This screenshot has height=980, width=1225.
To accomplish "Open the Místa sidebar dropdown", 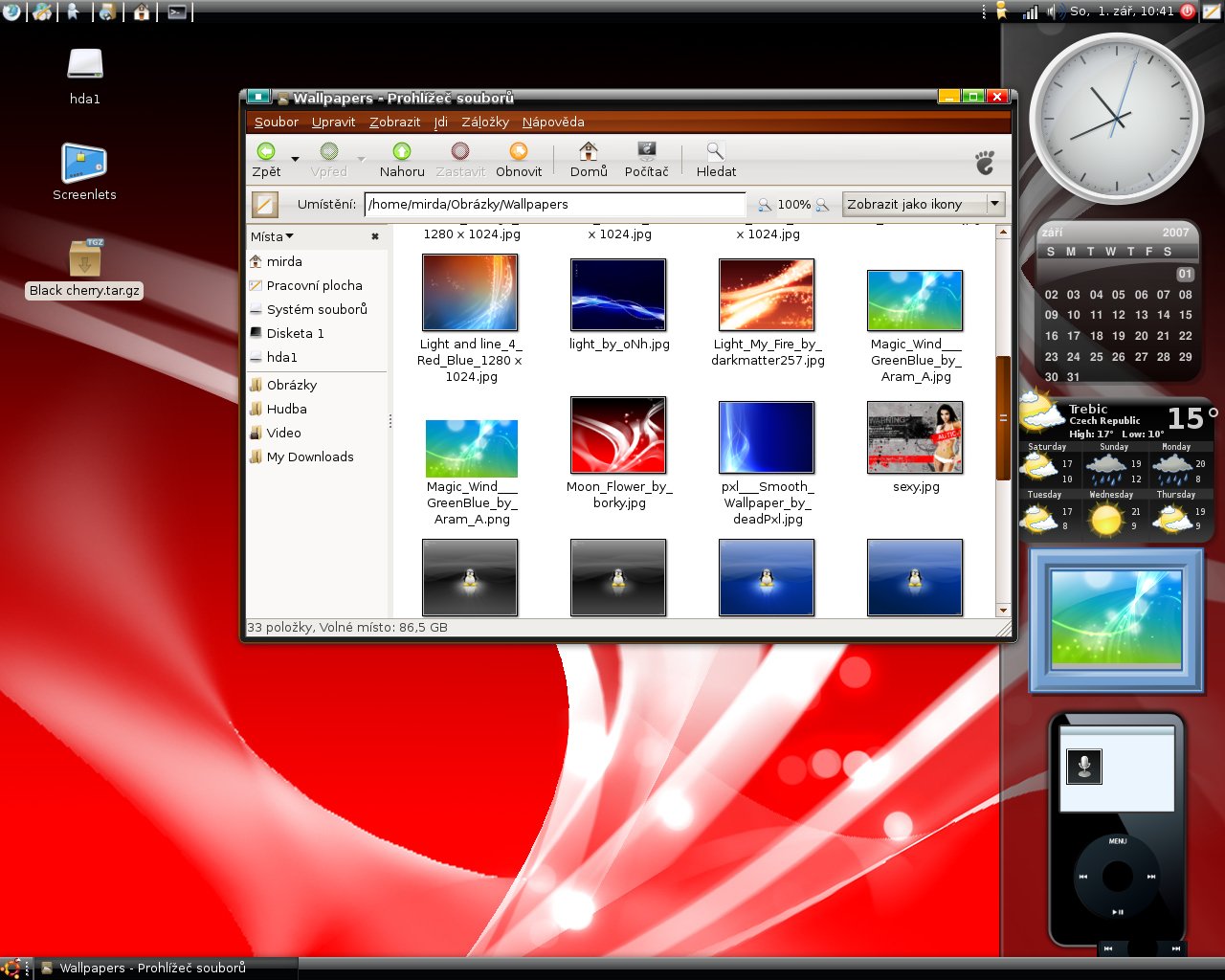I will (x=273, y=236).
